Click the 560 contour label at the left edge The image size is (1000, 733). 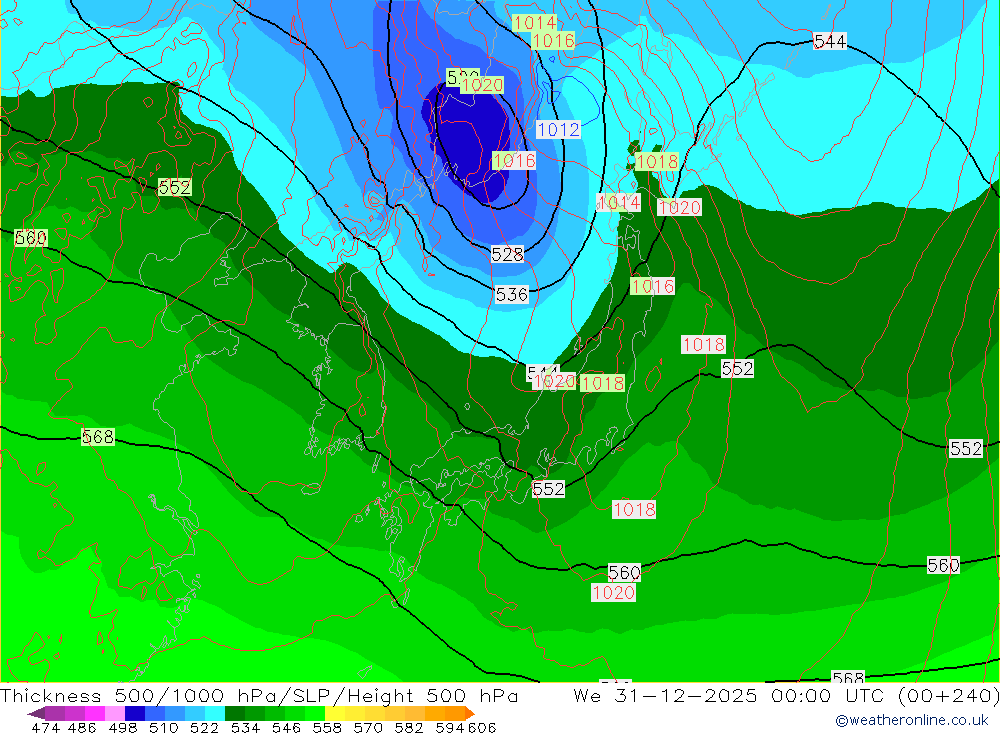30,238
